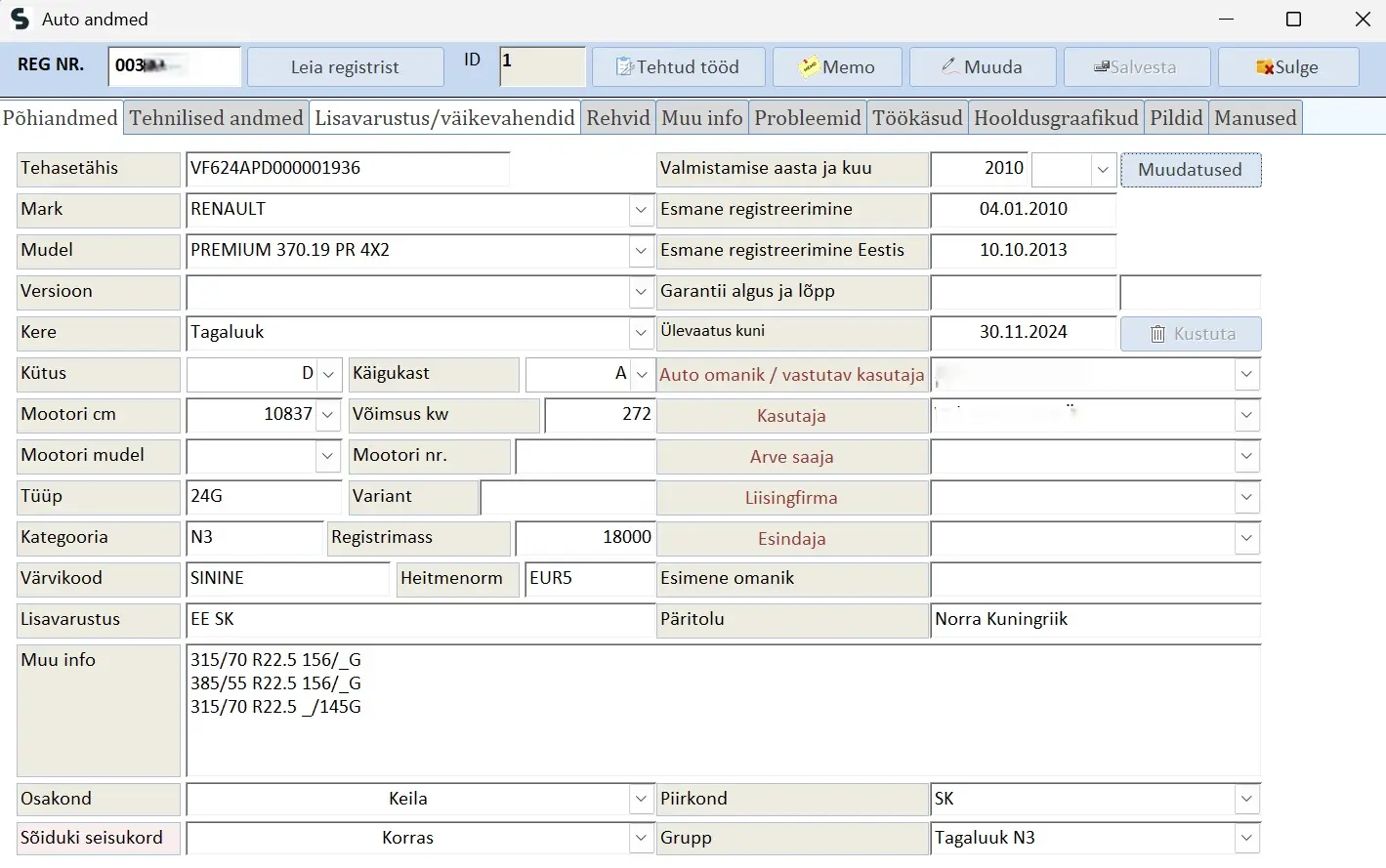Click the Esmane registreerimine date field
Viewport: 1386px width, 868px height.
[1024, 210]
